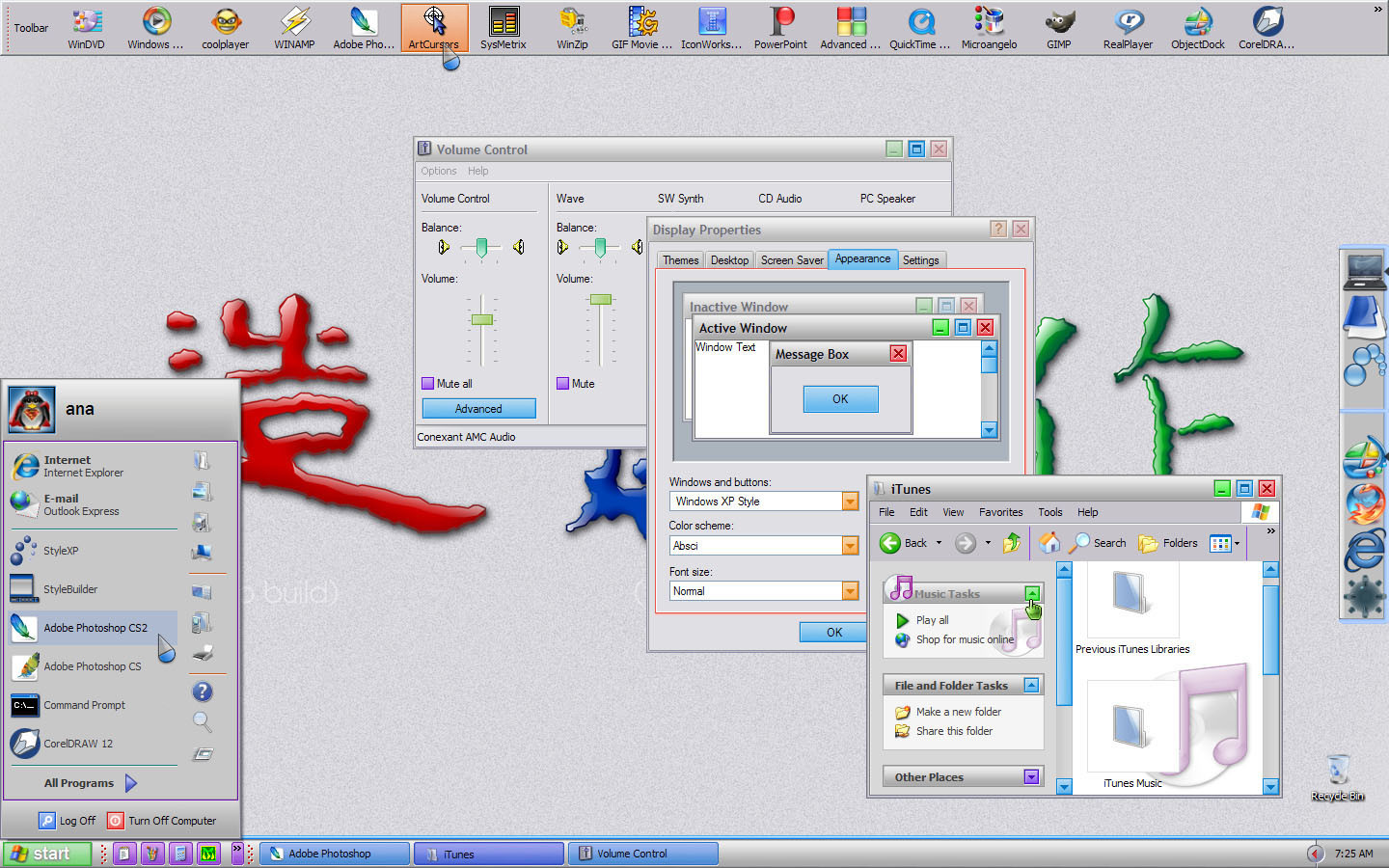Enable the Mute all checkbox

pos(427,384)
